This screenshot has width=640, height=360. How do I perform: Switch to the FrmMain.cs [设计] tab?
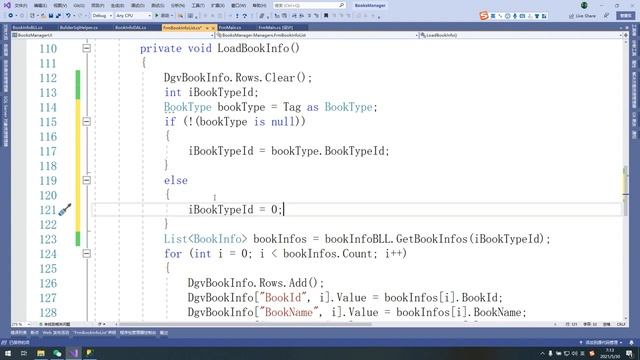click(276, 28)
